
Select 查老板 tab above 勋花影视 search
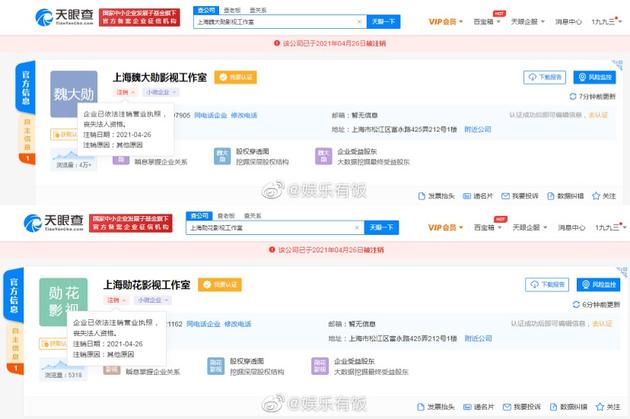(x=226, y=216)
